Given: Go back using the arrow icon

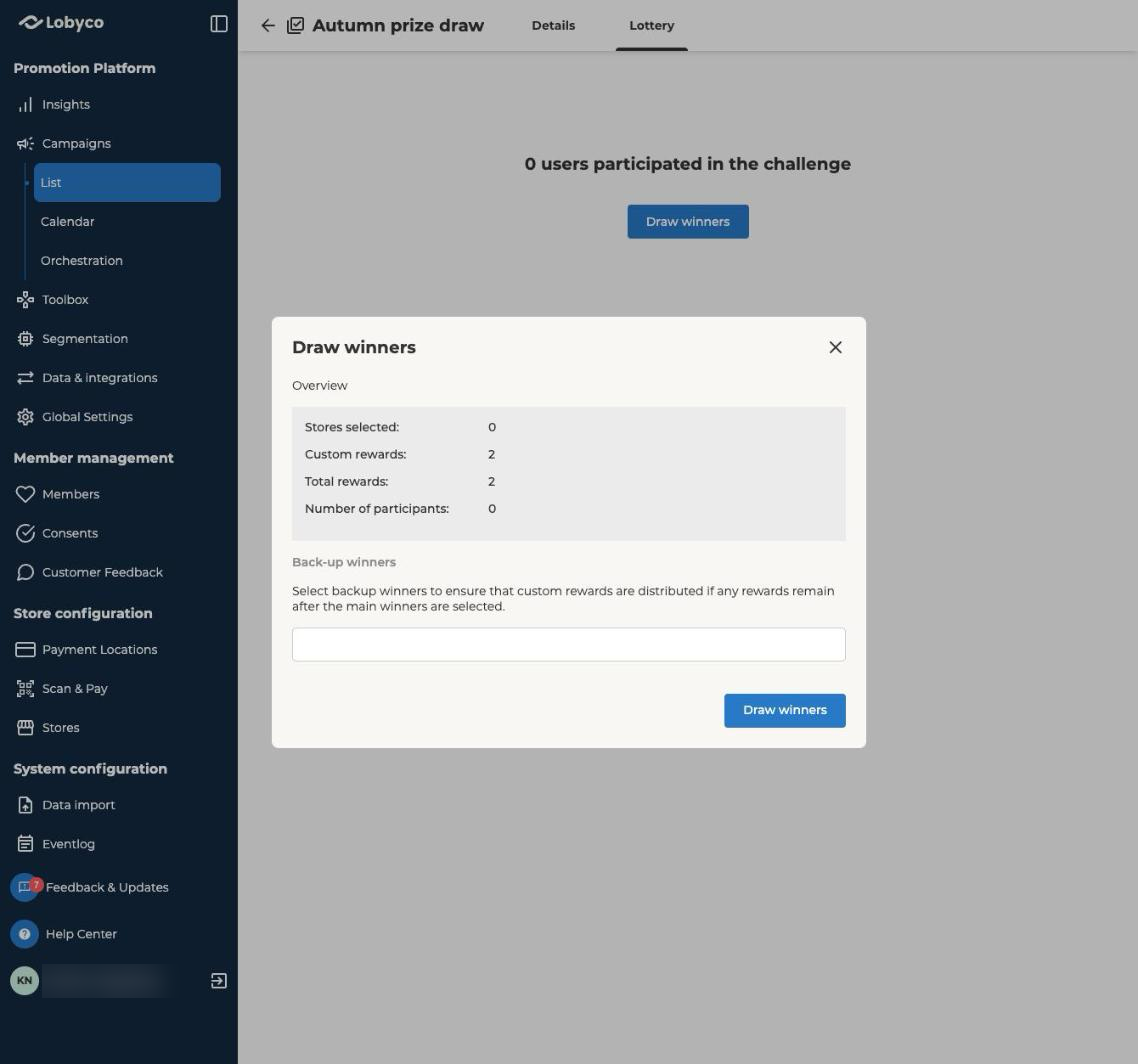Looking at the screenshot, I should pos(268,25).
